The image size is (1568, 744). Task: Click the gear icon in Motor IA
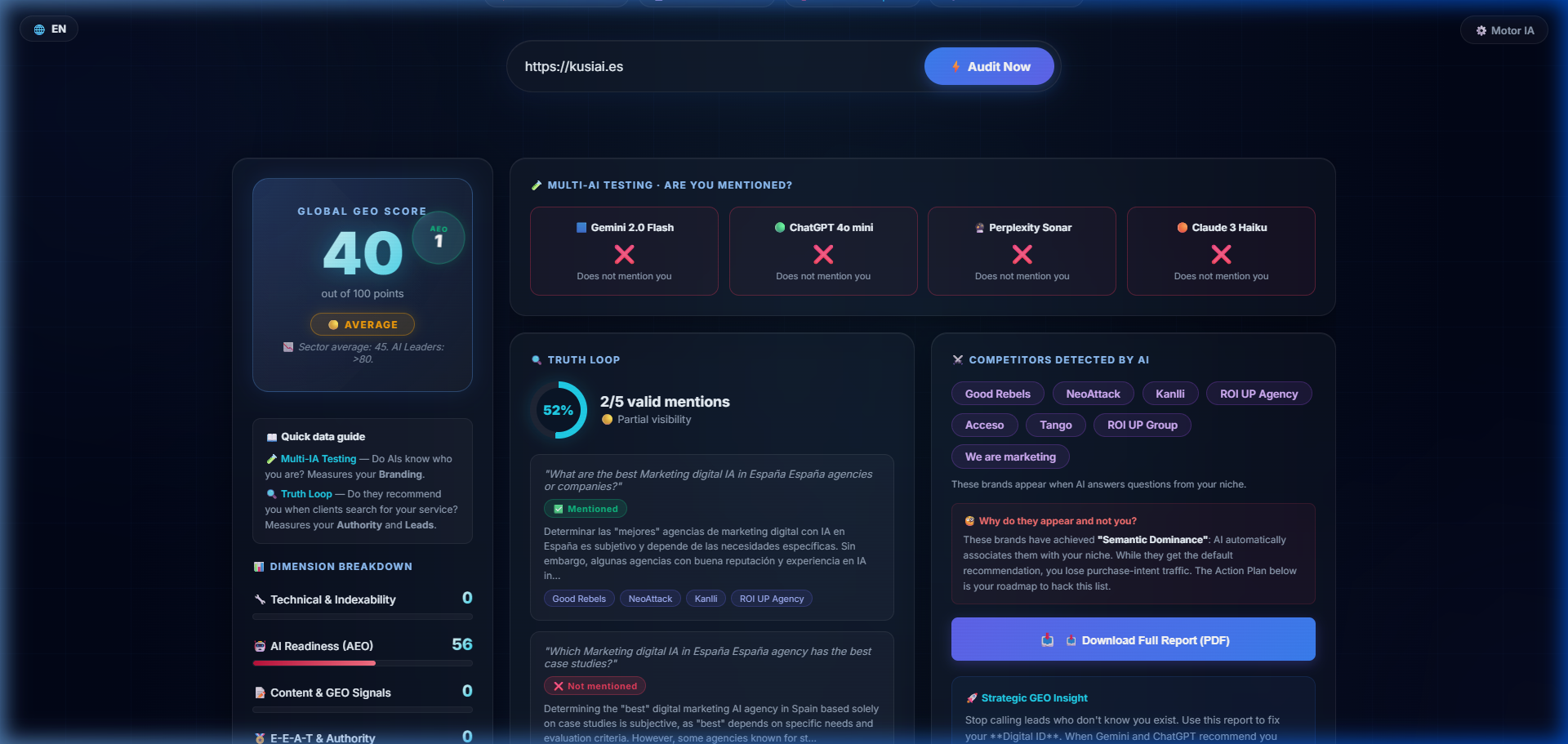(1481, 30)
